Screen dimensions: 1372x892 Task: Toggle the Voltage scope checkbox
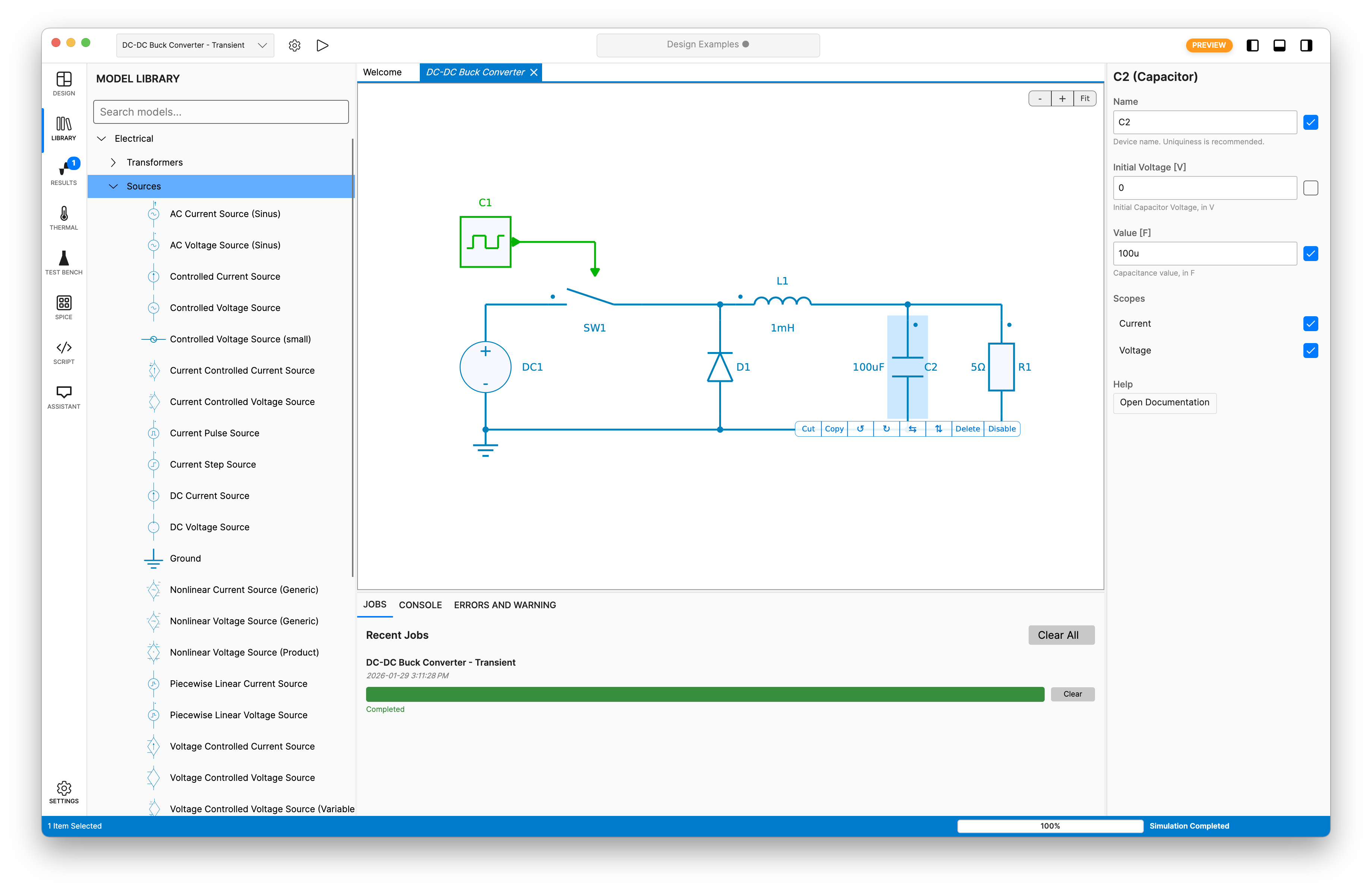coord(1310,351)
